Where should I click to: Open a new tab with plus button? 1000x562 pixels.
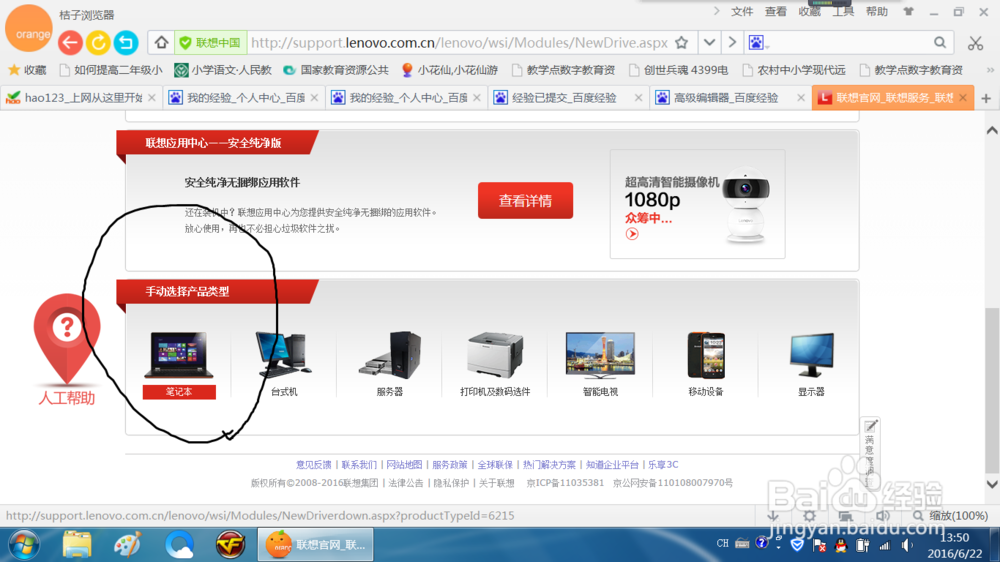coord(986,98)
